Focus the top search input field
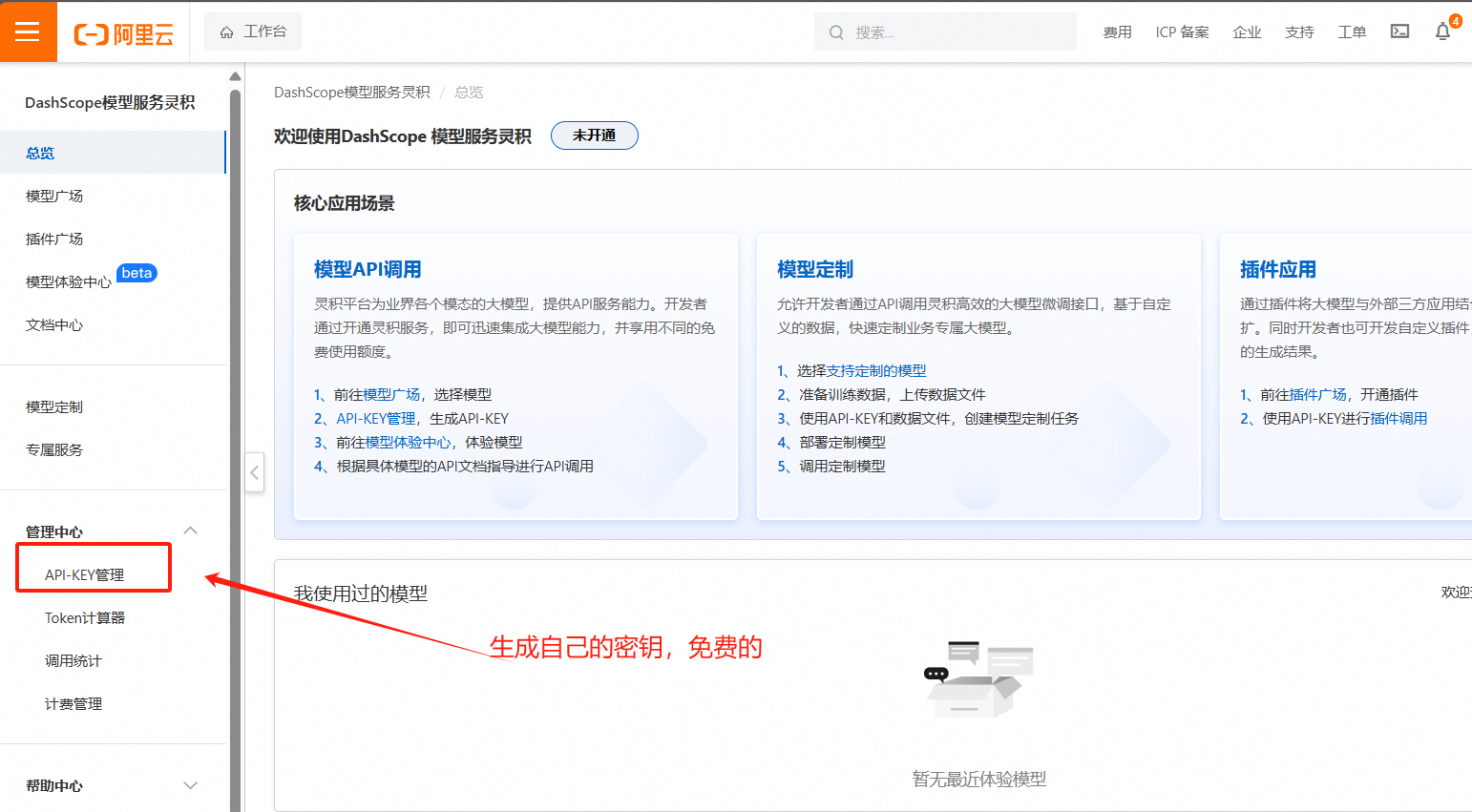 pos(945,31)
